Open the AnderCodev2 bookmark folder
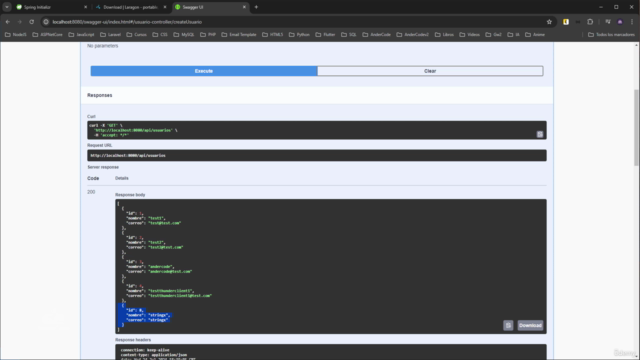 [413, 35]
